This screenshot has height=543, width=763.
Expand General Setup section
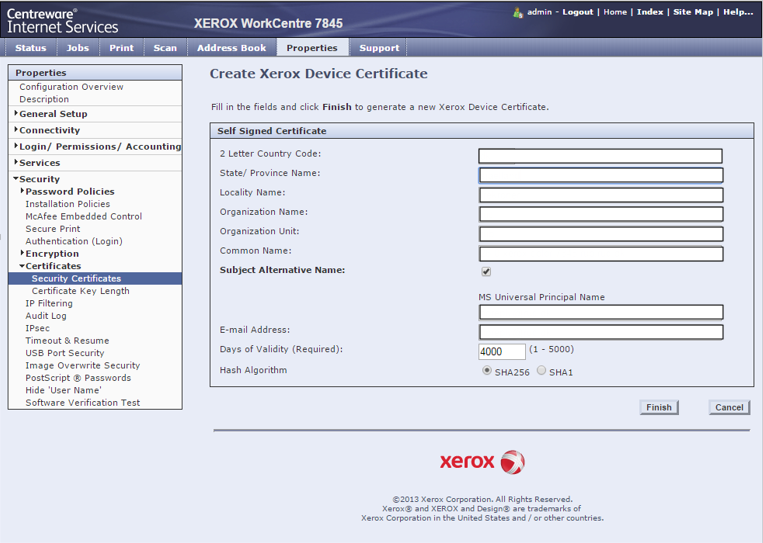[52, 114]
